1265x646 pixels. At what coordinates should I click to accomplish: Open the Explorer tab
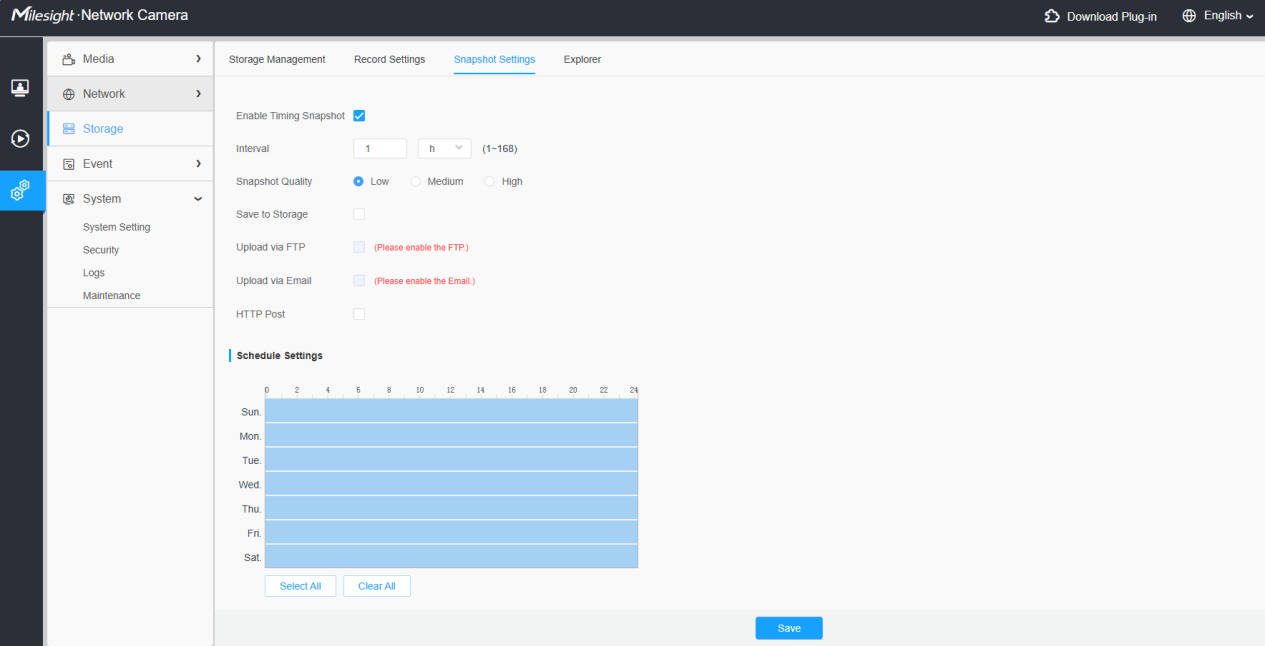point(582,59)
